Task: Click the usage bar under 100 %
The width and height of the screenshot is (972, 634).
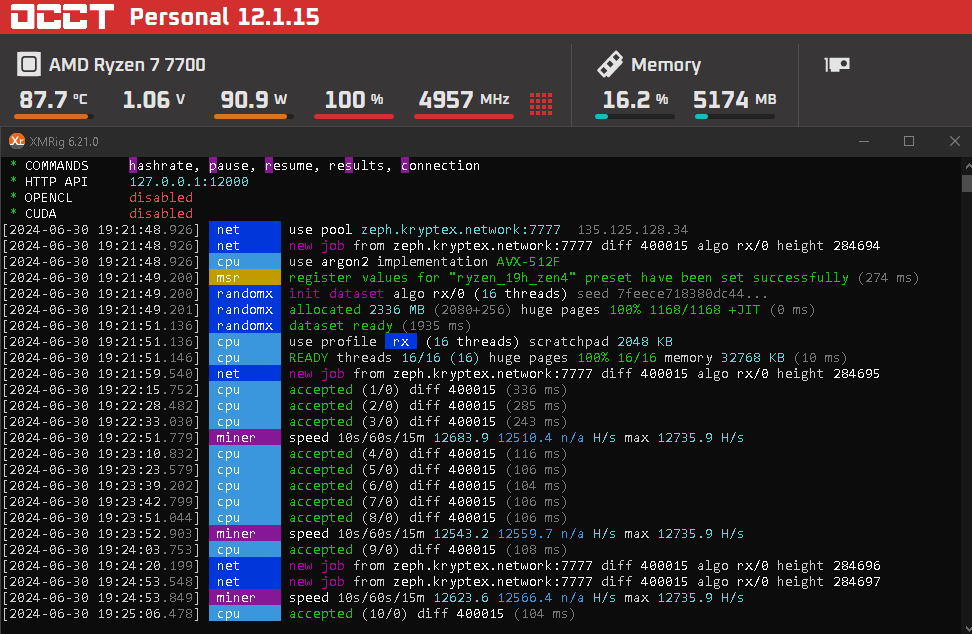Action: 354,116
